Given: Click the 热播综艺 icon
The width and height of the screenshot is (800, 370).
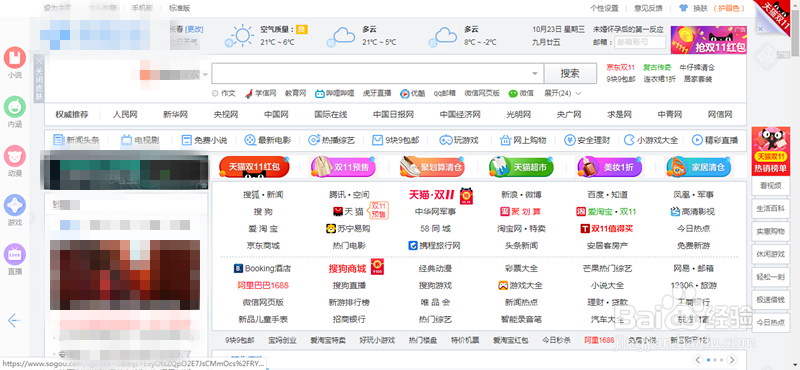Looking at the screenshot, I should pos(314,140).
